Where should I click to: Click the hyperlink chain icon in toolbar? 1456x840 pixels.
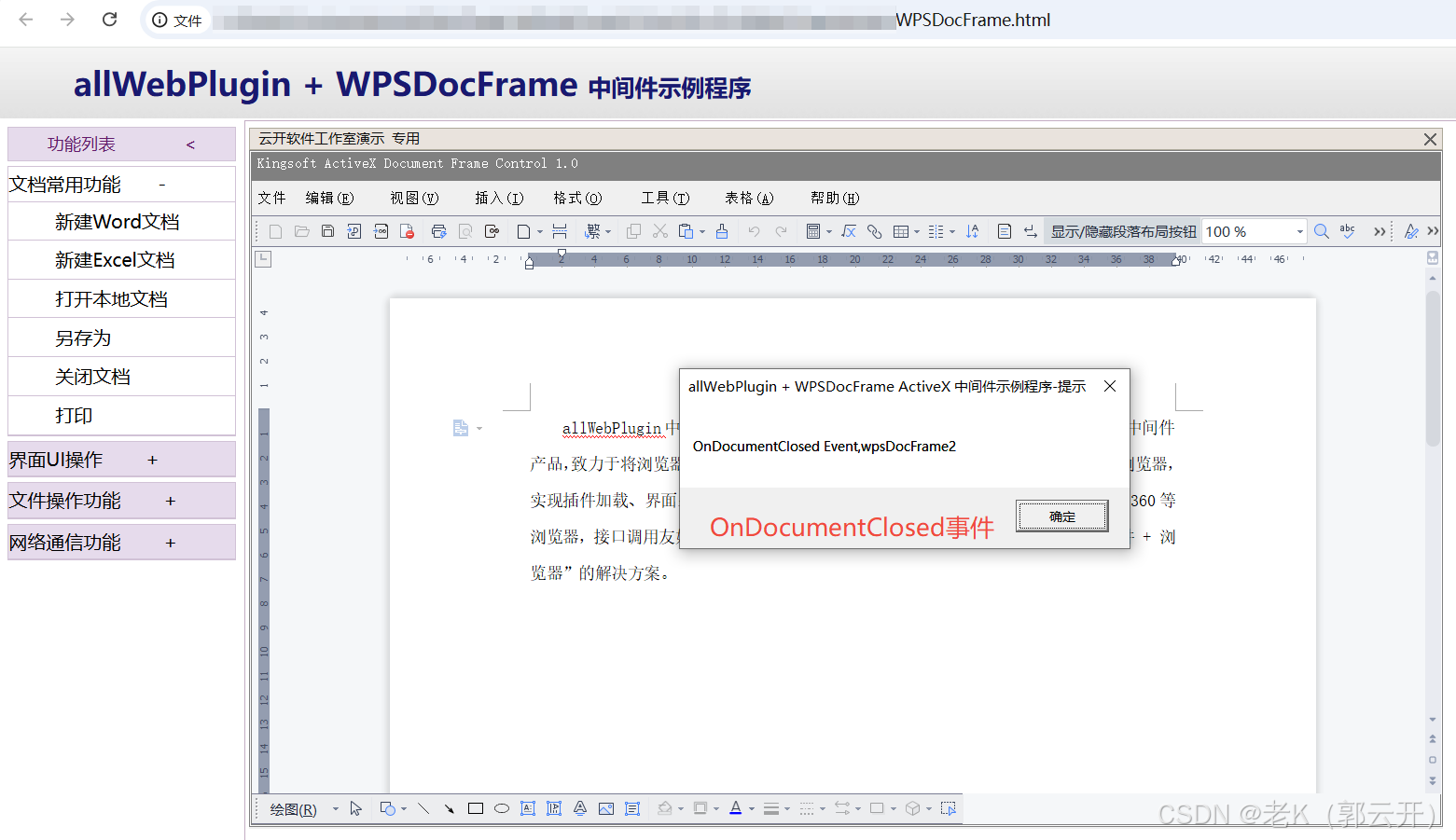tap(874, 231)
